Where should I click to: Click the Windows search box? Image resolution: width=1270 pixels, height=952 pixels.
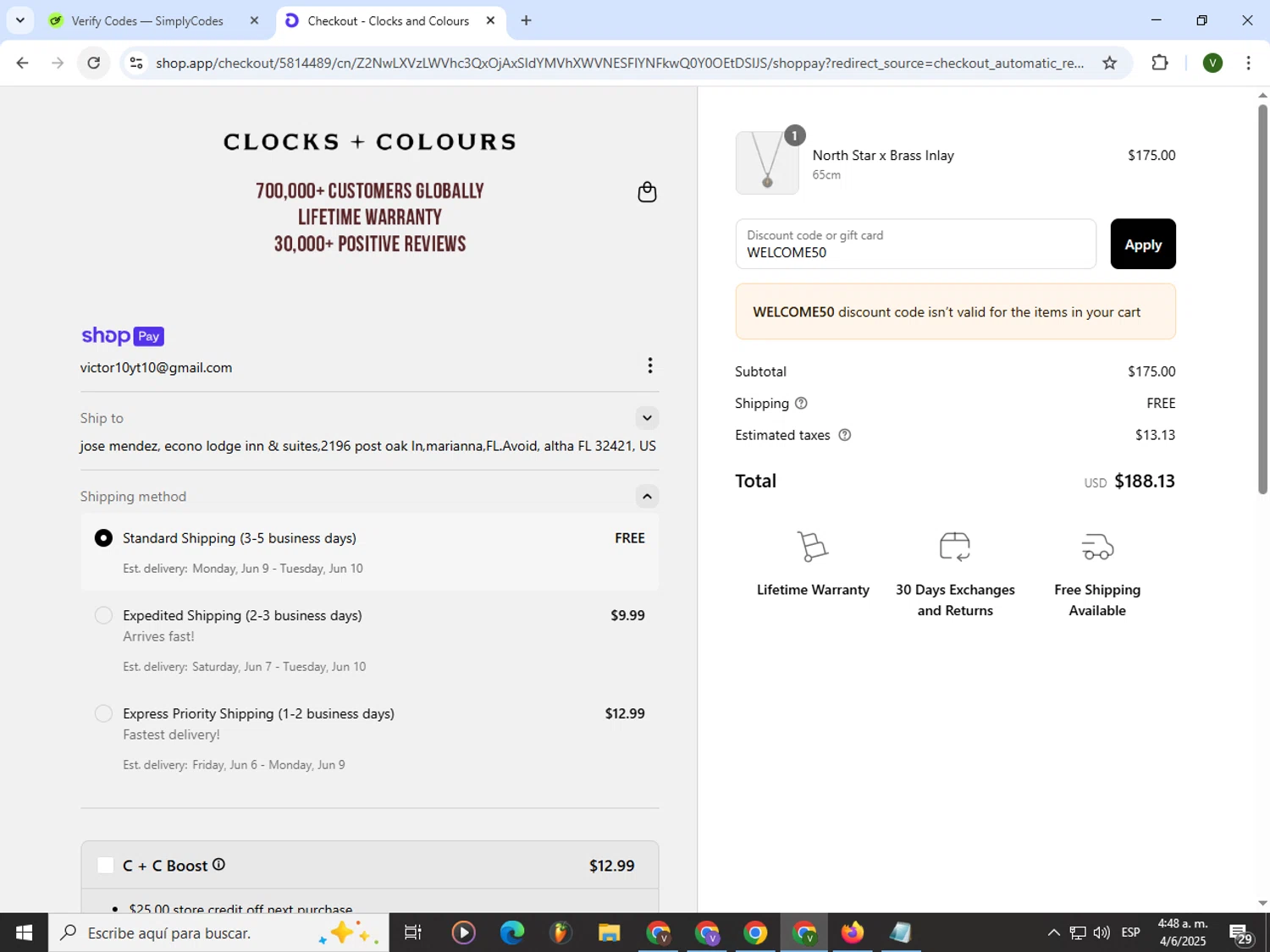point(218,933)
